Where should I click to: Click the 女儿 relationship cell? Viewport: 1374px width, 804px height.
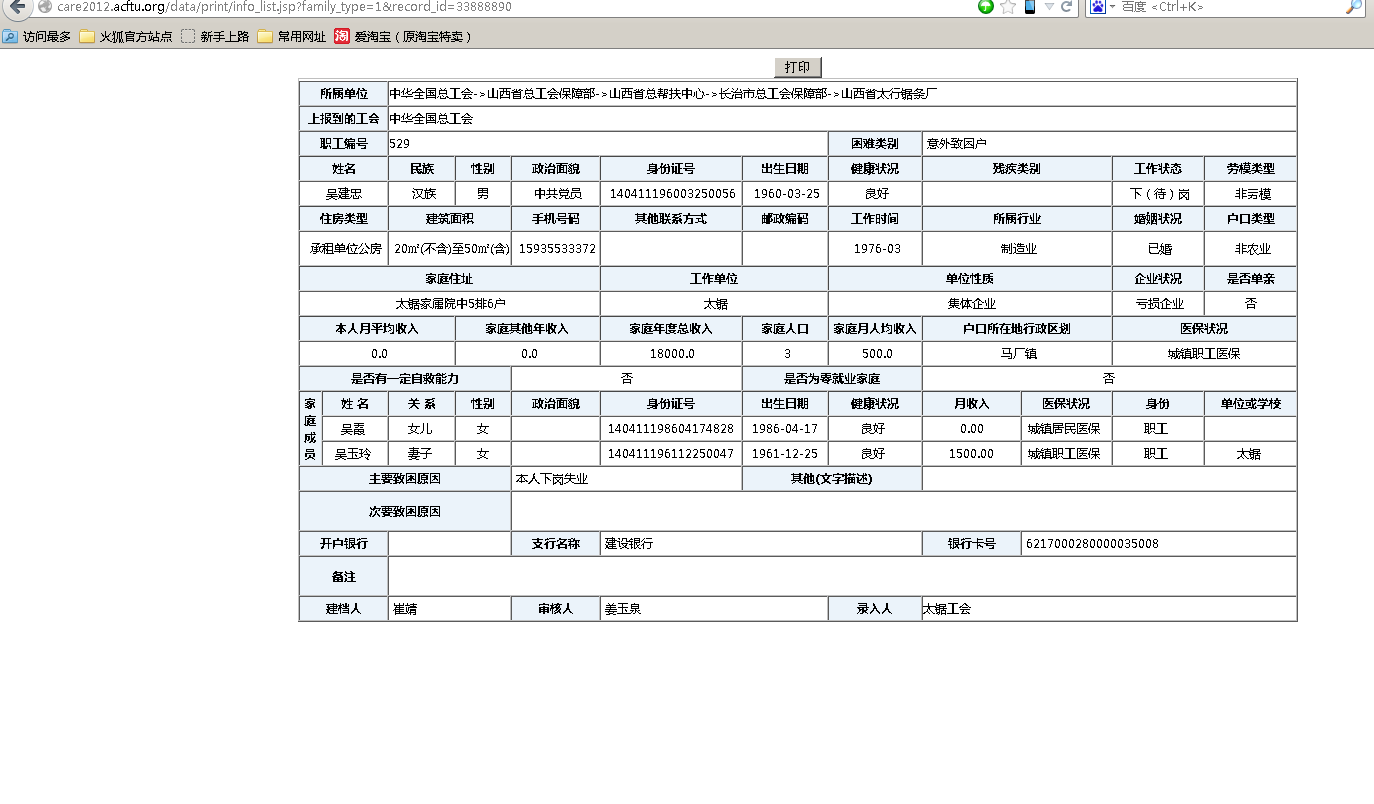pyautogui.click(x=422, y=429)
